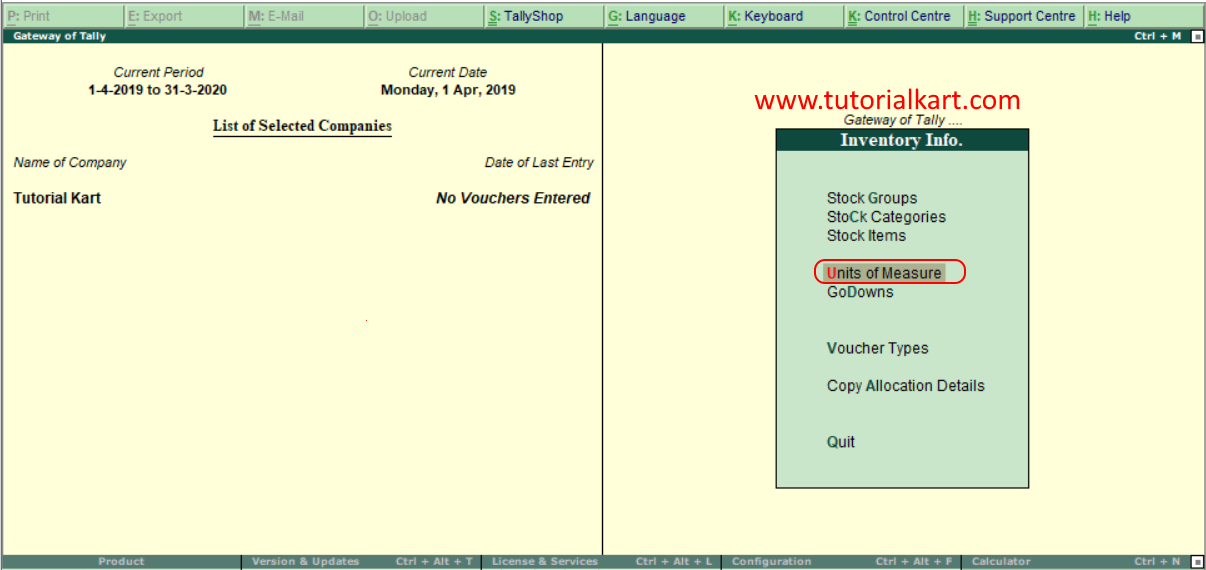Open License & Services in bottom bar
The image size is (1206, 570).
pyautogui.click(x=601, y=562)
